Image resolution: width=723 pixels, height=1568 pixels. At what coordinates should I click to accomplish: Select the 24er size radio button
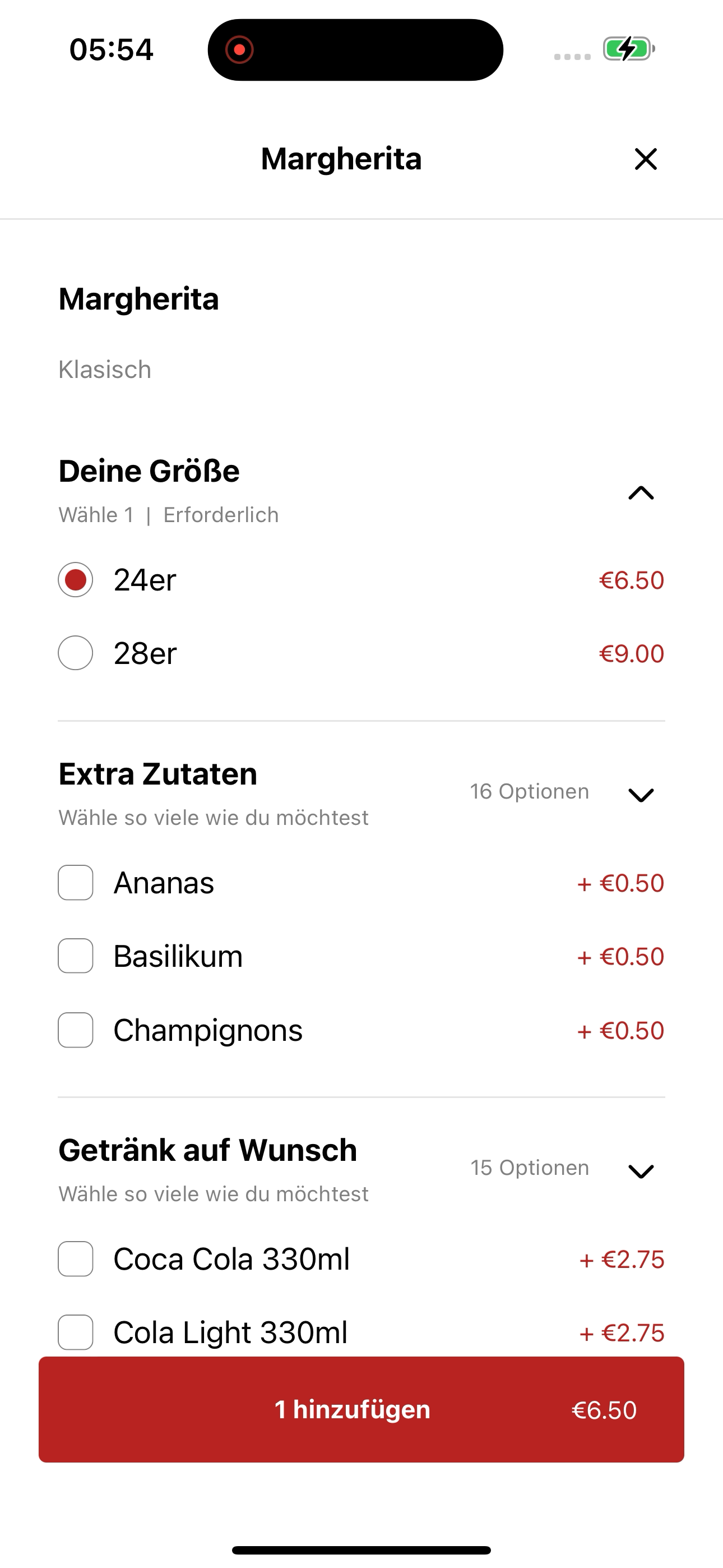76,579
